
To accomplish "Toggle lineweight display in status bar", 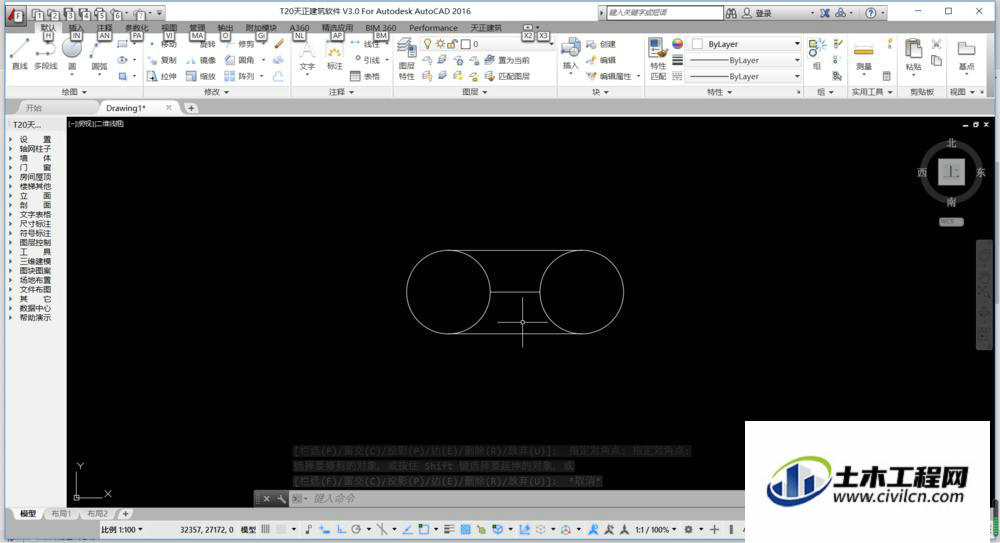I will (x=450, y=529).
